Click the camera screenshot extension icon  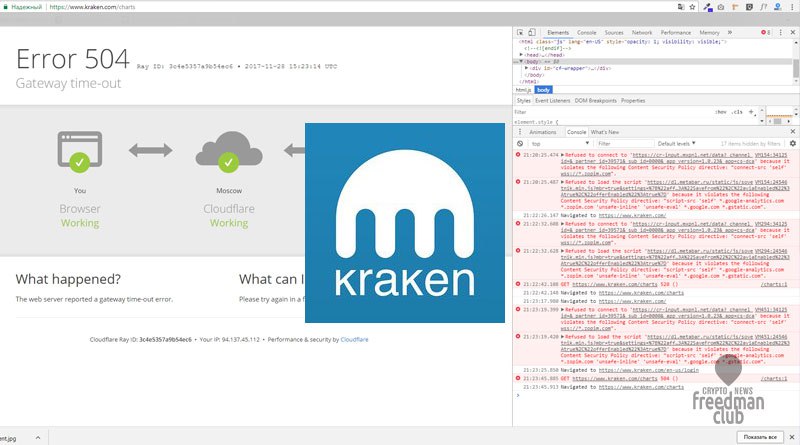(x=720, y=7)
